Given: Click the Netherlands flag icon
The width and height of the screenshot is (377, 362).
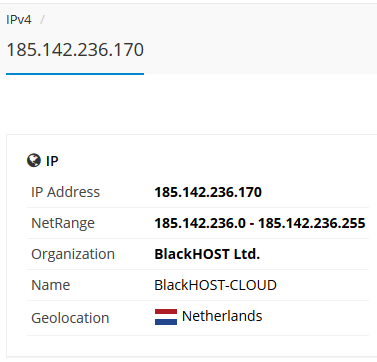Looking at the screenshot, I should (166, 317).
